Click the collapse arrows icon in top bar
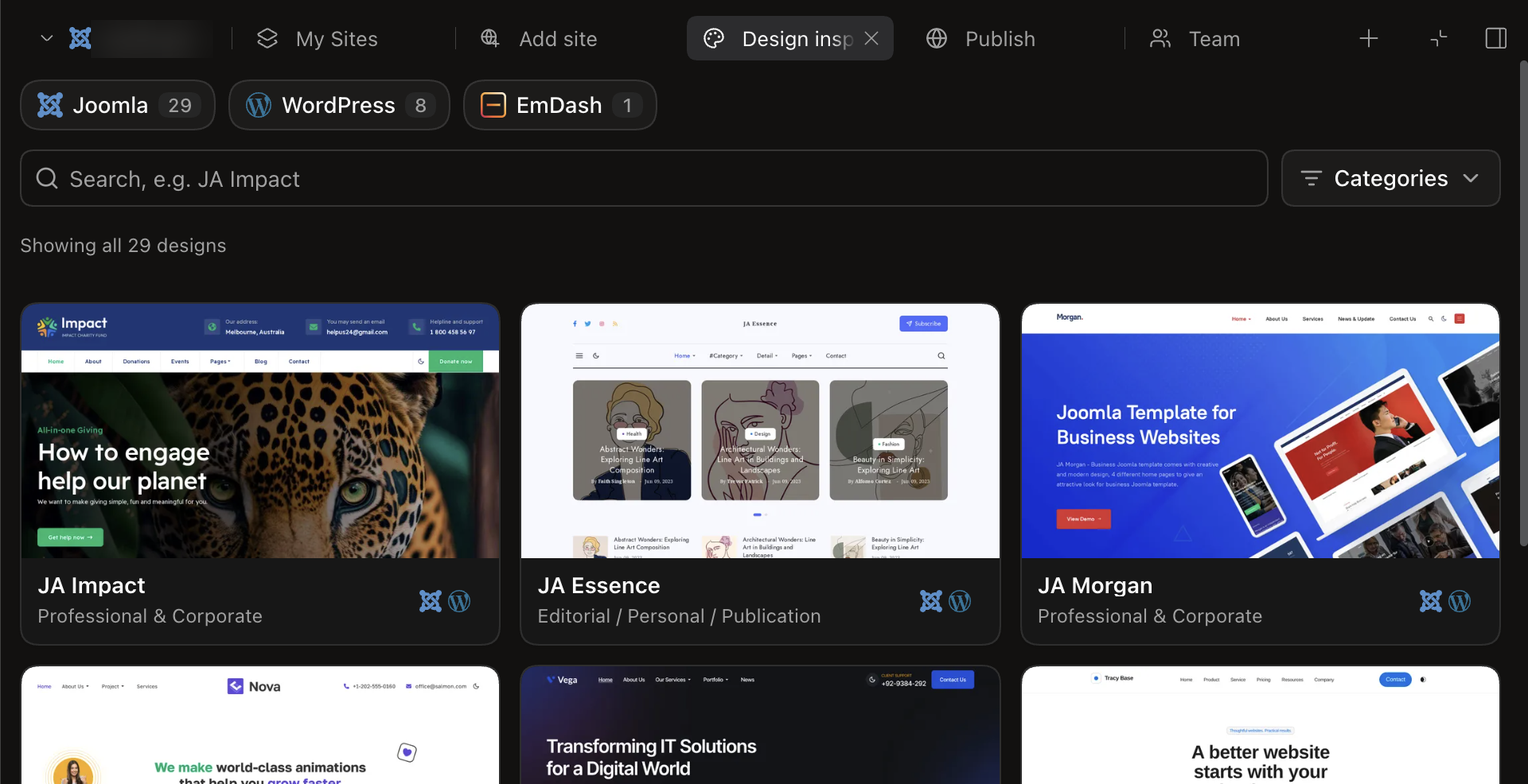 (x=1439, y=38)
